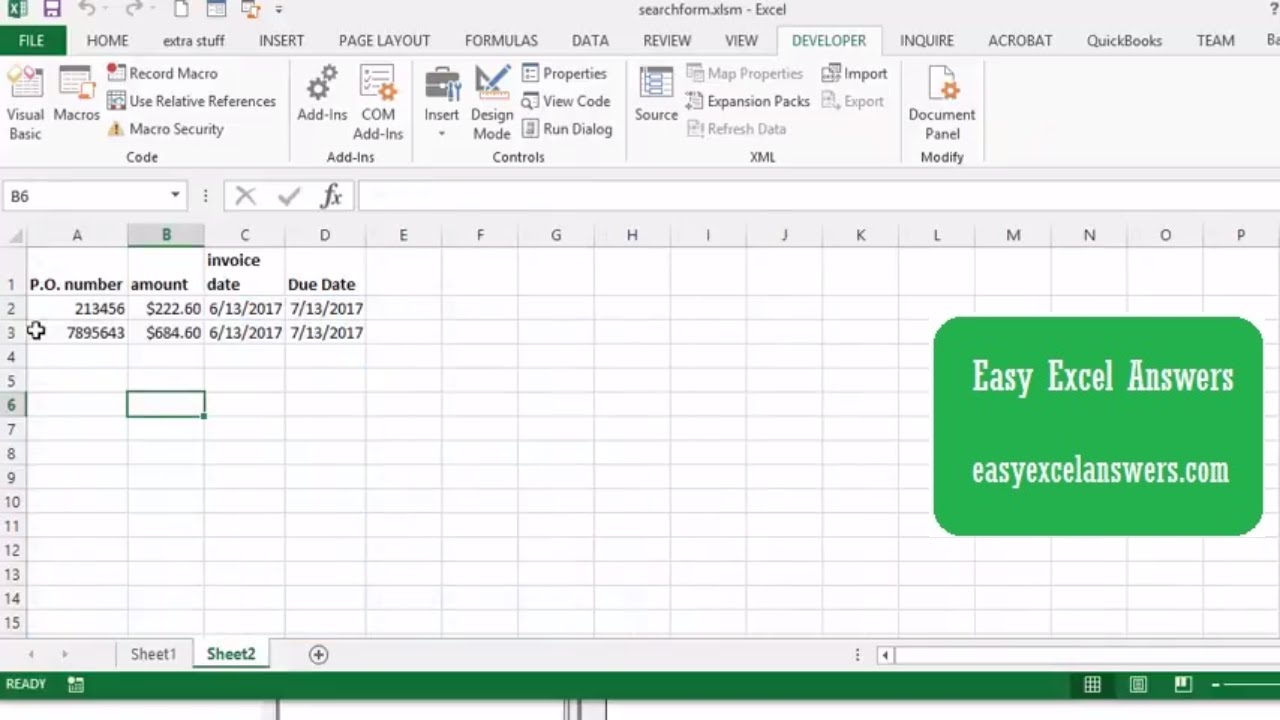Start Record Macro
Image resolution: width=1280 pixels, height=720 pixels.
[x=162, y=73]
